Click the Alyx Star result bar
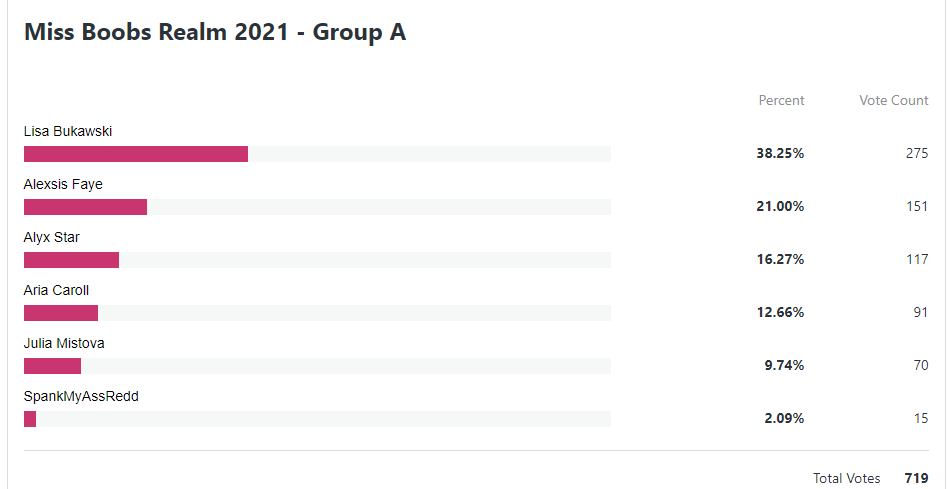The height and width of the screenshot is (489, 949). click(317, 260)
